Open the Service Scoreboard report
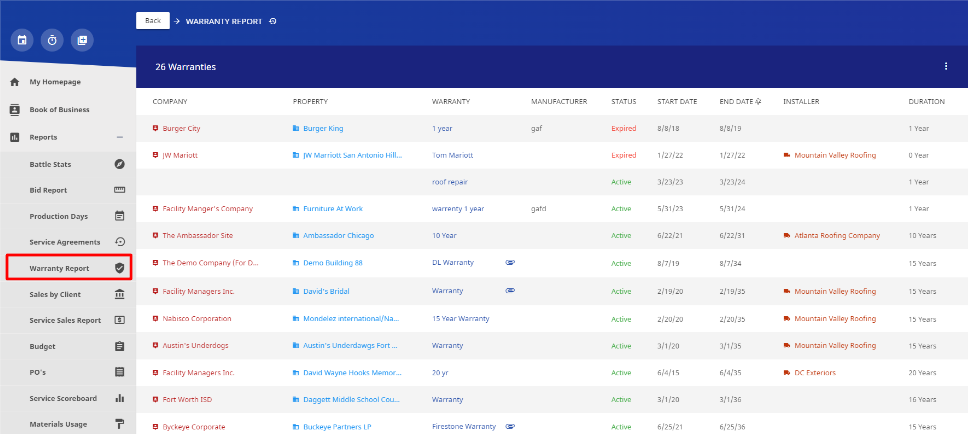This screenshot has height=434, width=968. (x=63, y=398)
